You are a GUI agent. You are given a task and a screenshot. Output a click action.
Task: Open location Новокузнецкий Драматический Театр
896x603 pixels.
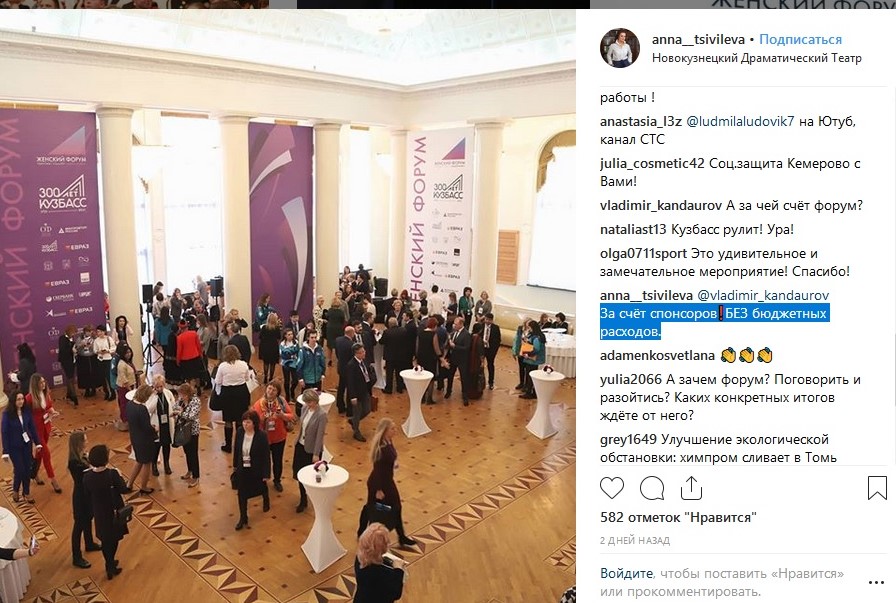pyautogui.click(x=757, y=58)
